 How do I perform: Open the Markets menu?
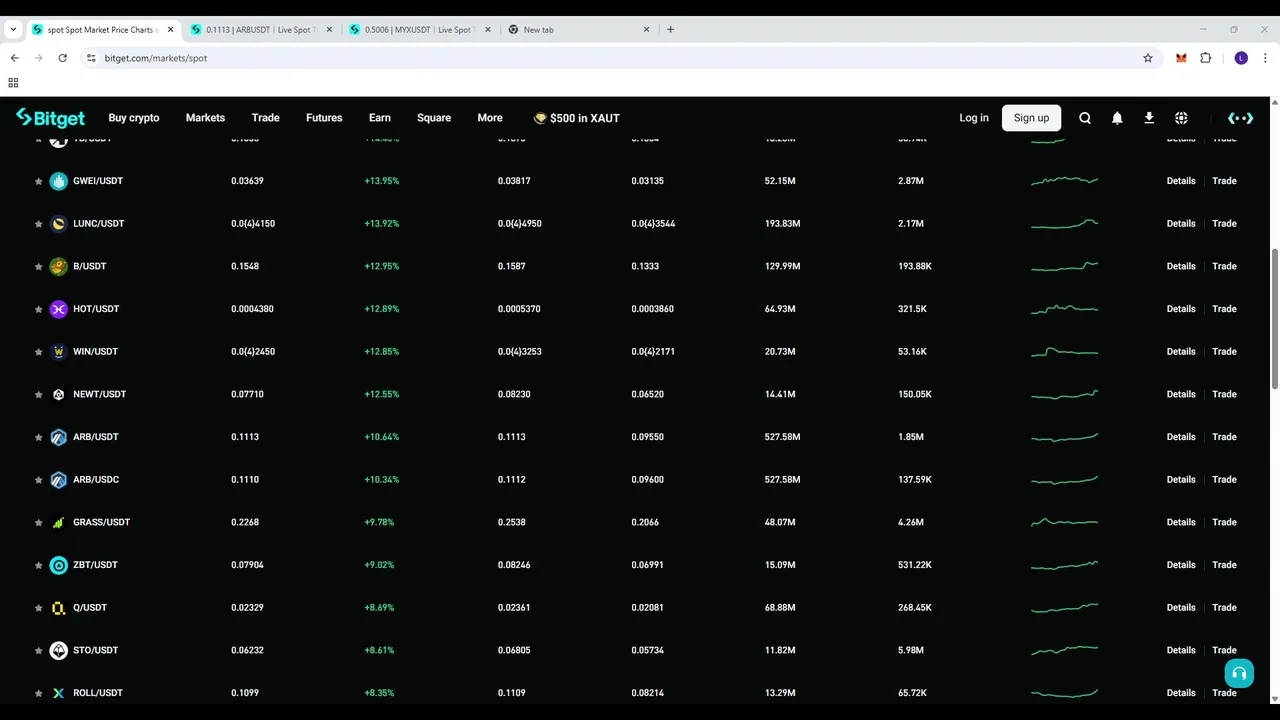click(205, 118)
